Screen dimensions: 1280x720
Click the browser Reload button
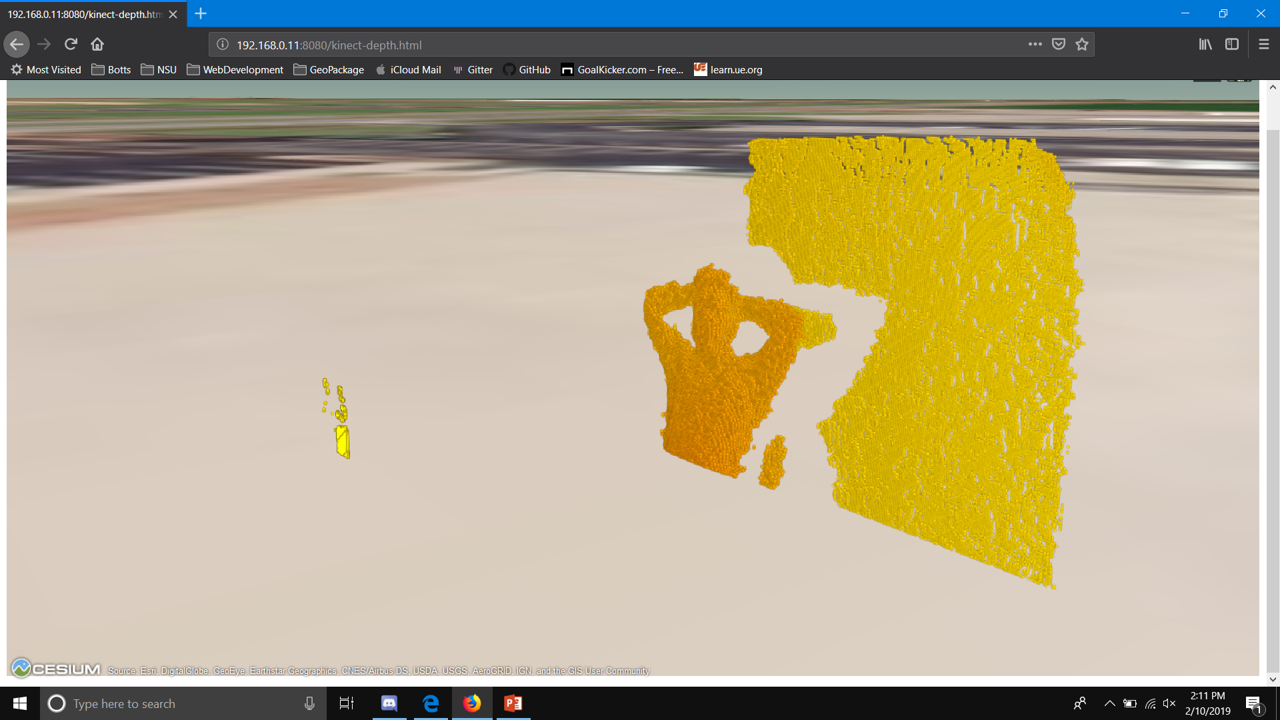70,44
